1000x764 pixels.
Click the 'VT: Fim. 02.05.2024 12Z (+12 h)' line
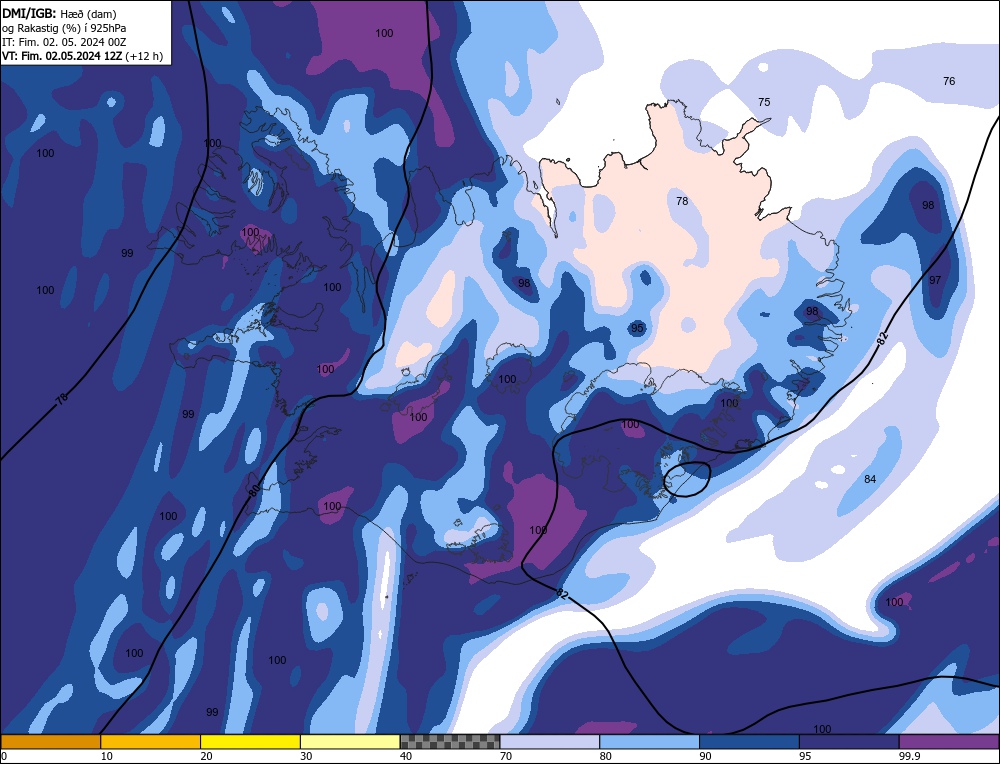pyautogui.click(x=82, y=56)
